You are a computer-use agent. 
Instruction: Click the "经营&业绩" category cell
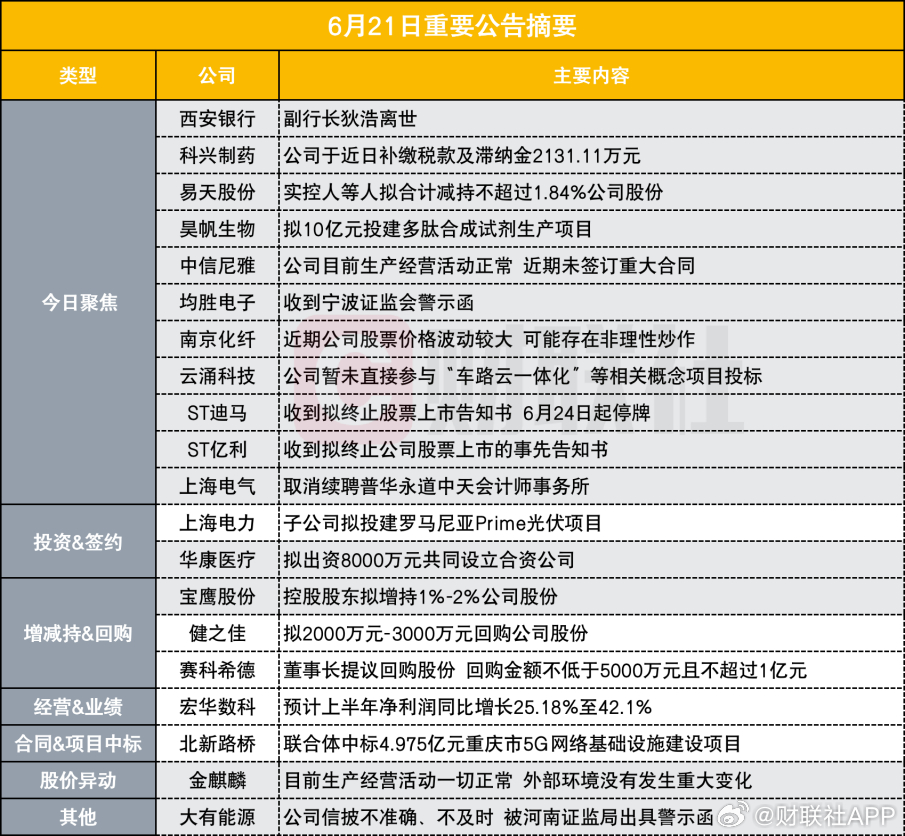click(x=78, y=707)
